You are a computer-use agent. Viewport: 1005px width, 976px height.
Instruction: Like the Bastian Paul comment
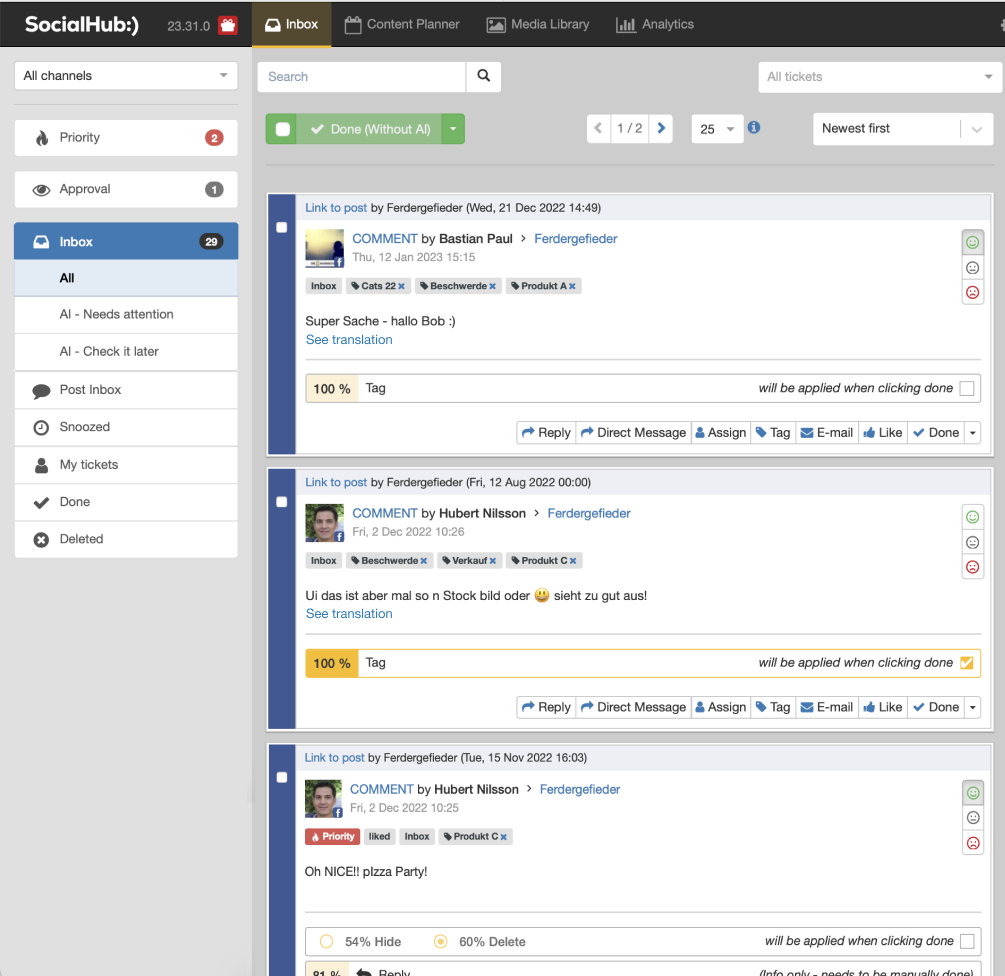click(x=883, y=433)
